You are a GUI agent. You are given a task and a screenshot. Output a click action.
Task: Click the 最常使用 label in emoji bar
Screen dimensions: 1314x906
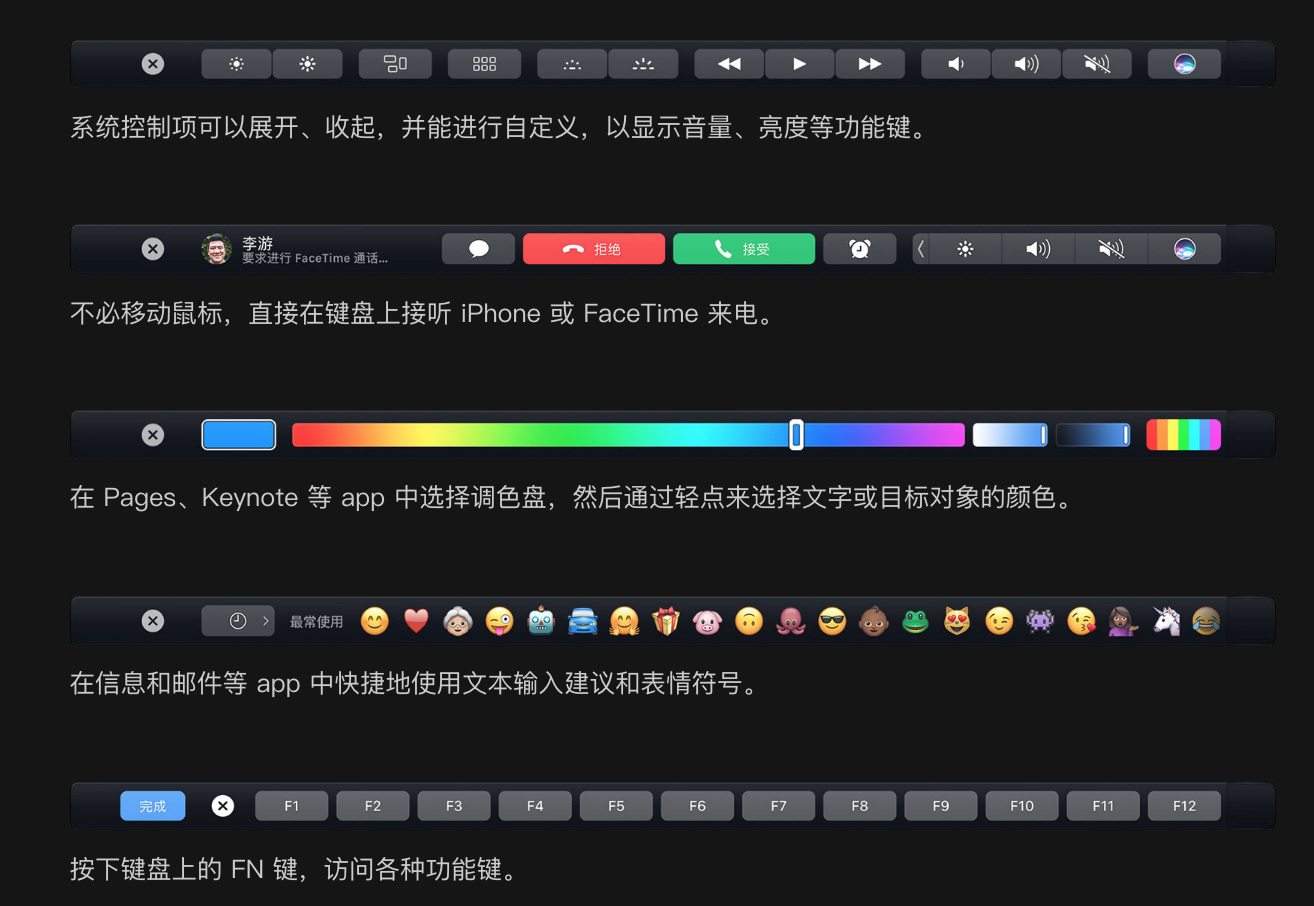coord(316,622)
